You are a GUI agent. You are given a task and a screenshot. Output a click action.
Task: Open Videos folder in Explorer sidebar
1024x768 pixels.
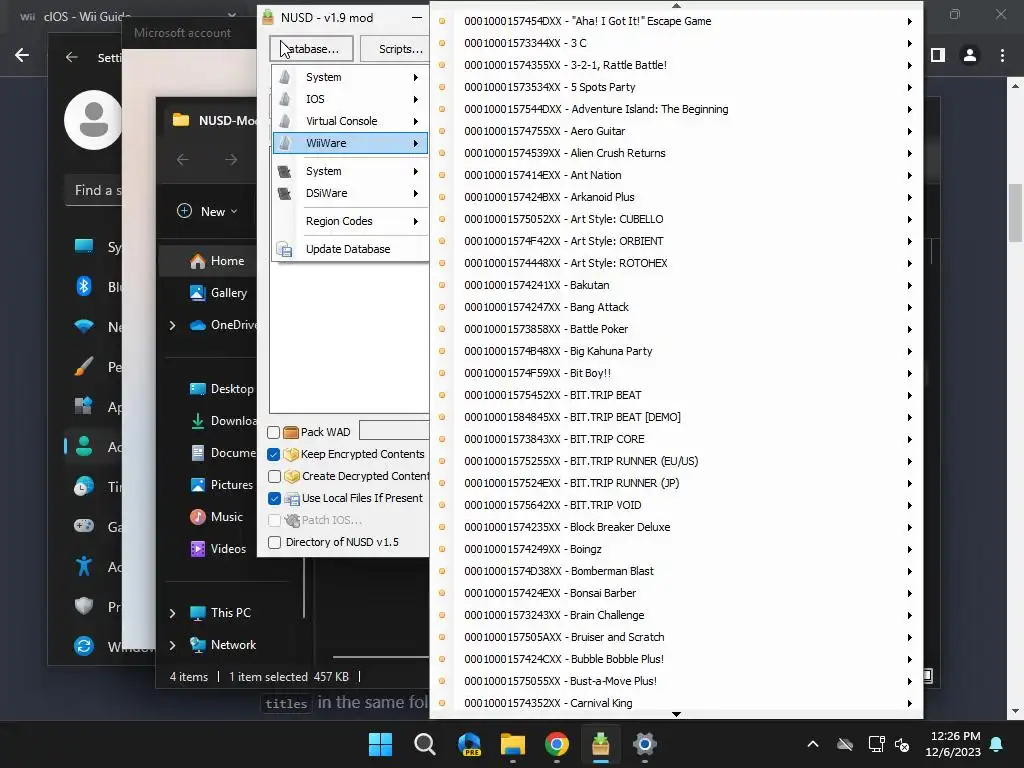[x=218, y=549]
